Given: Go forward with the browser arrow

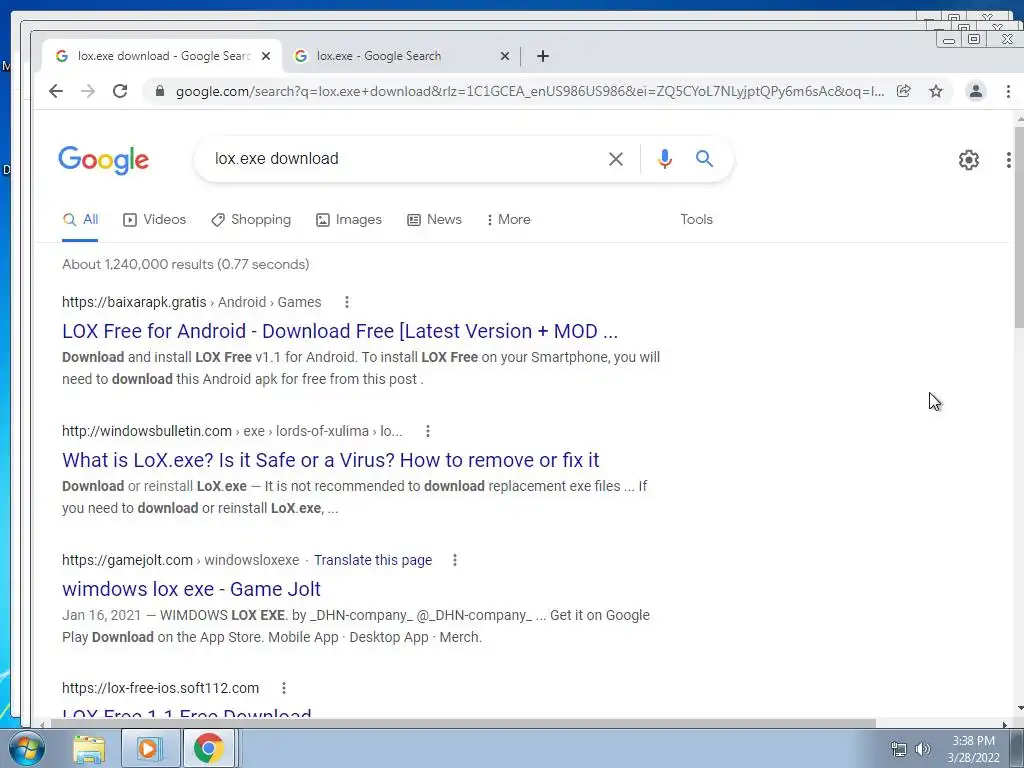Looking at the screenshot, I should (x=88, y=91).
